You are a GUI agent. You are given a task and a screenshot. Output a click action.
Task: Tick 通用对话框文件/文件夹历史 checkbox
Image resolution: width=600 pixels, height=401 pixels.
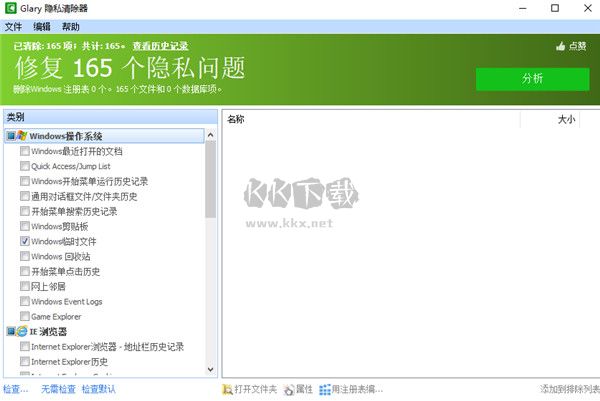click(25, 196)
